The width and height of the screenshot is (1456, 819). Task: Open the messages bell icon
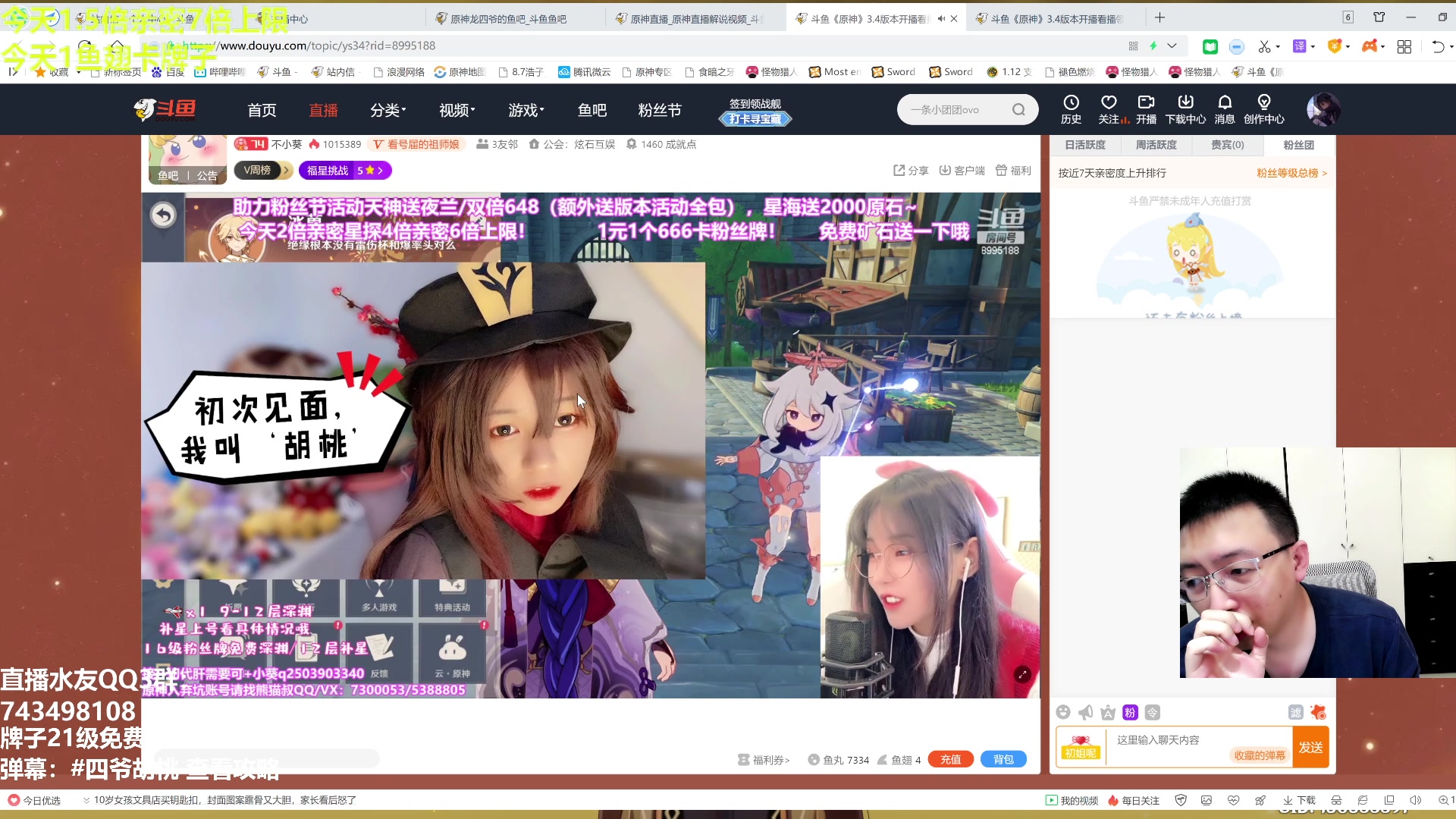point(1225,103)
